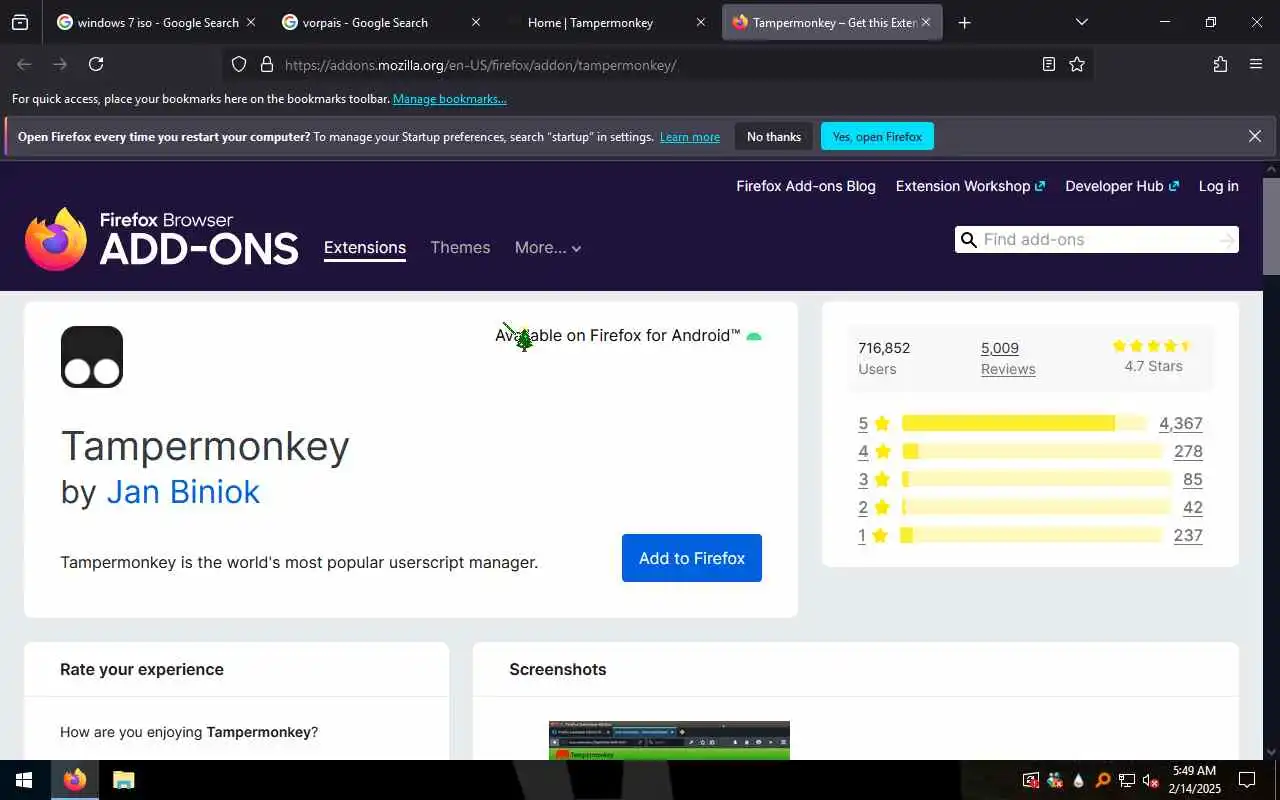
Task: Open Windows Start menu
Action: (24, 780)
